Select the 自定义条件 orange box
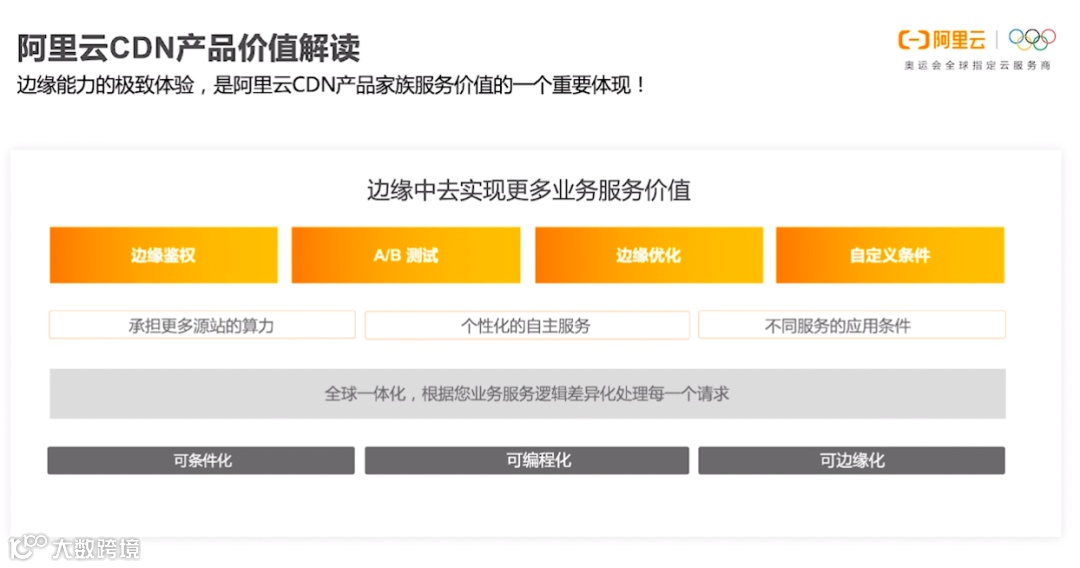 point(890,255)
